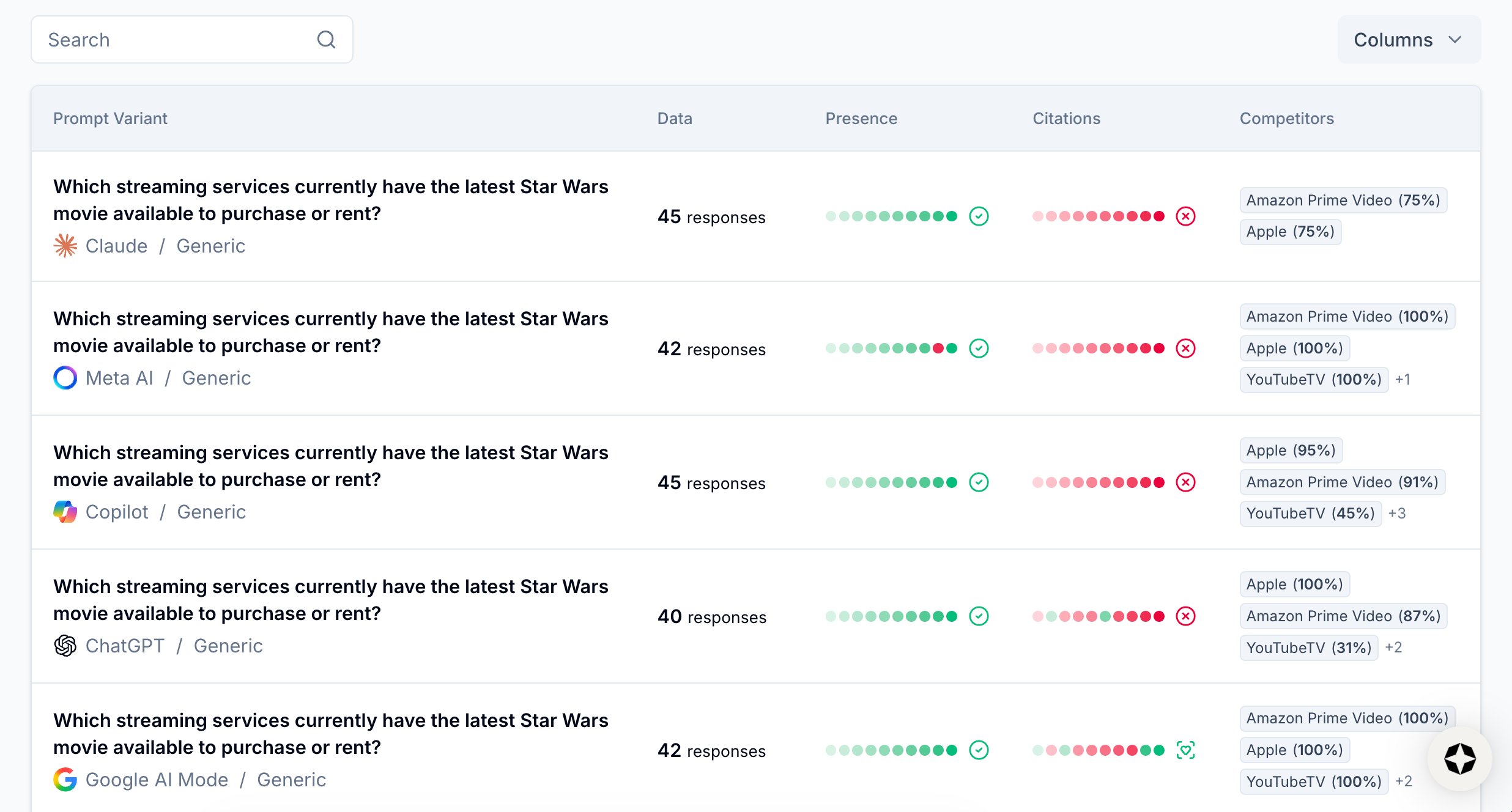Click the citations heart-scan icon in Google AI Mode row
The width and height of the screenshot is (1512, 812).
(x=1186, y=750)
